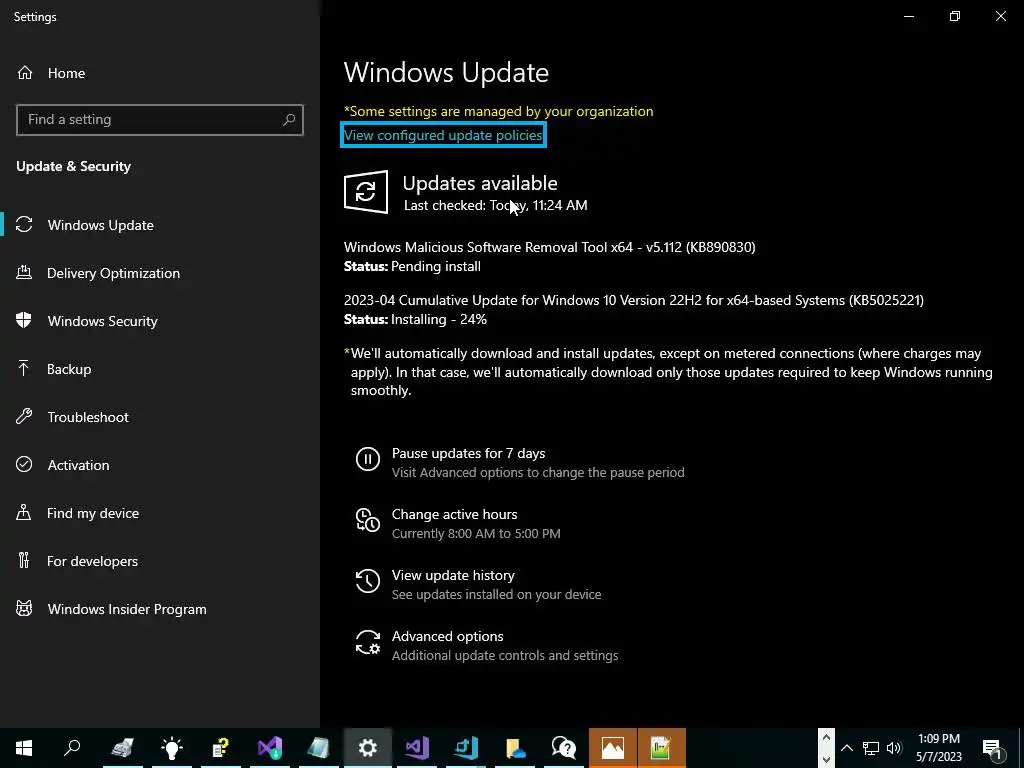Click the Find a setting search box
The width and height of the screenshot is (1024, 768).
click(159, 120)
